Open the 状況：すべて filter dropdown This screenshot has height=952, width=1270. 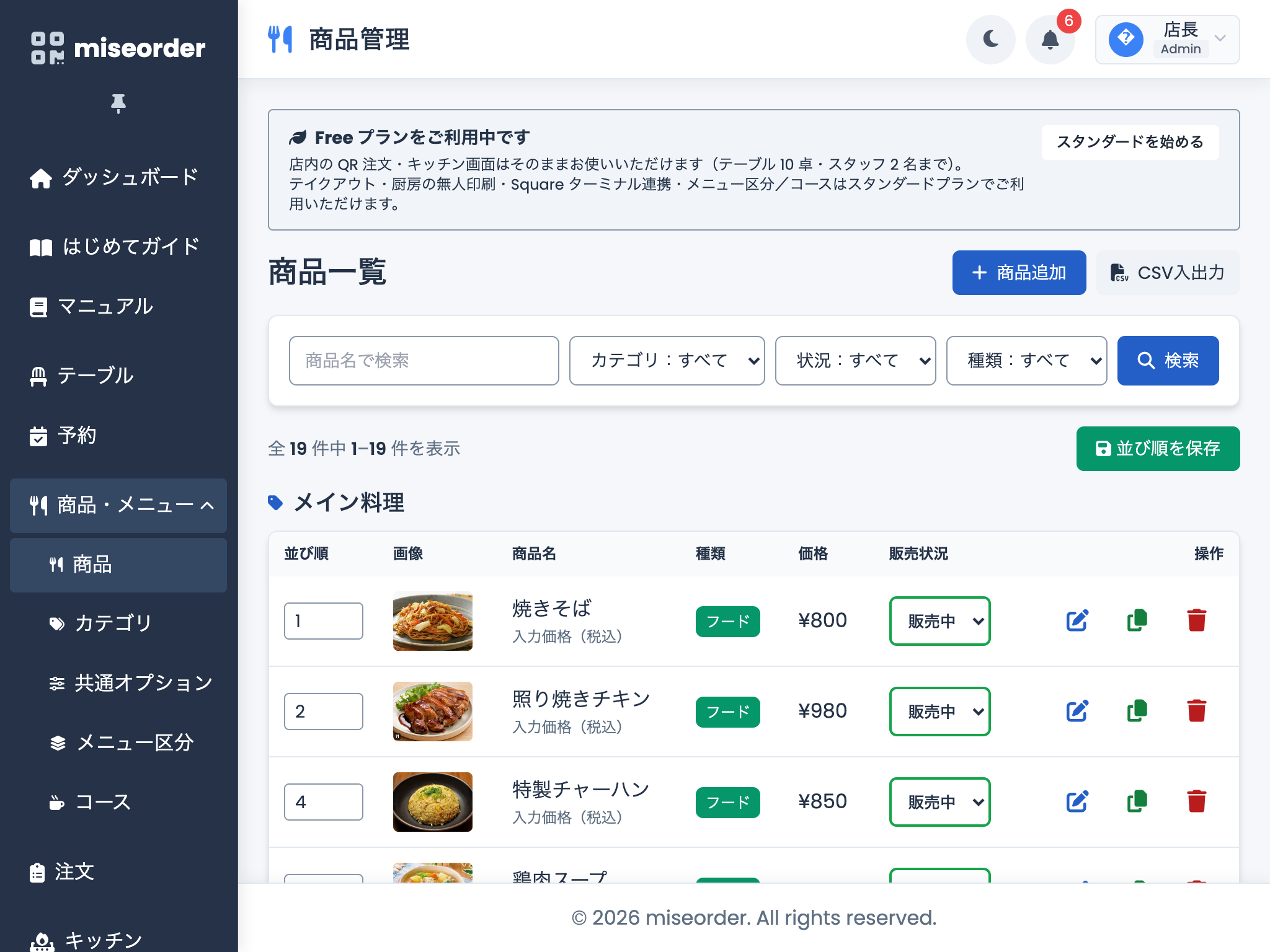tap(855, 361)
